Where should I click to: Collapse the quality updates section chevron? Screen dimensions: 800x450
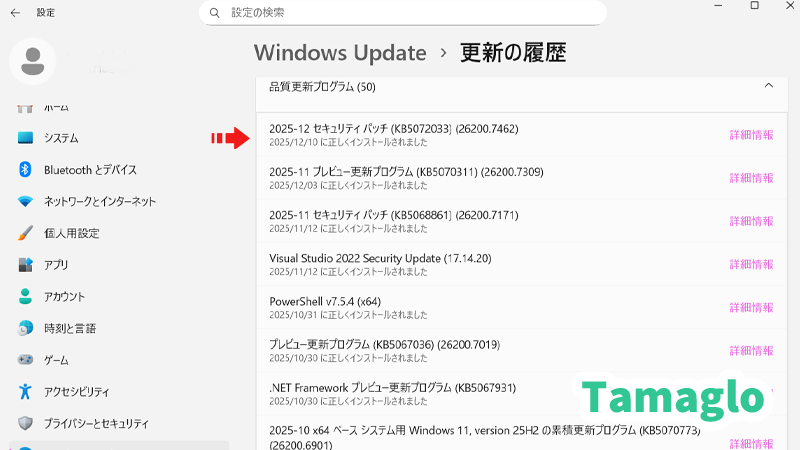[768, 87]
